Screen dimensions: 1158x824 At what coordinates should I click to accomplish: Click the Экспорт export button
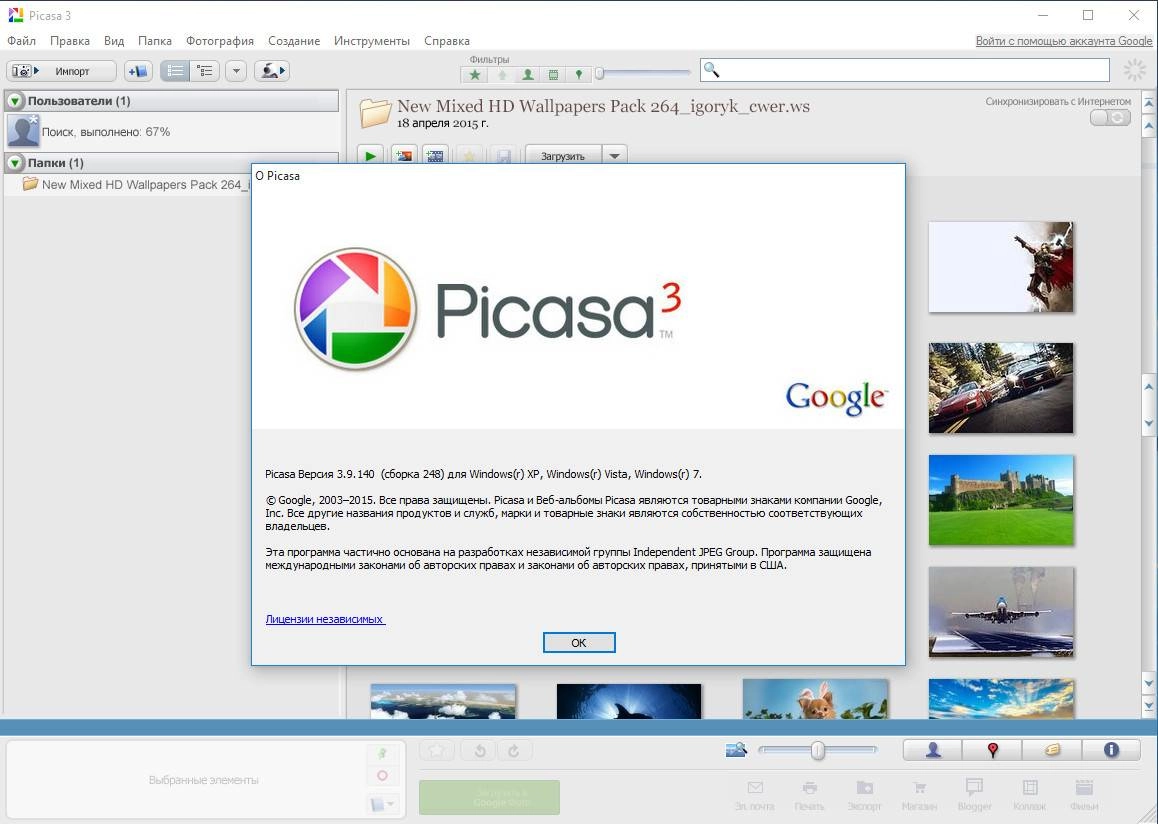(x=865, y=794)
